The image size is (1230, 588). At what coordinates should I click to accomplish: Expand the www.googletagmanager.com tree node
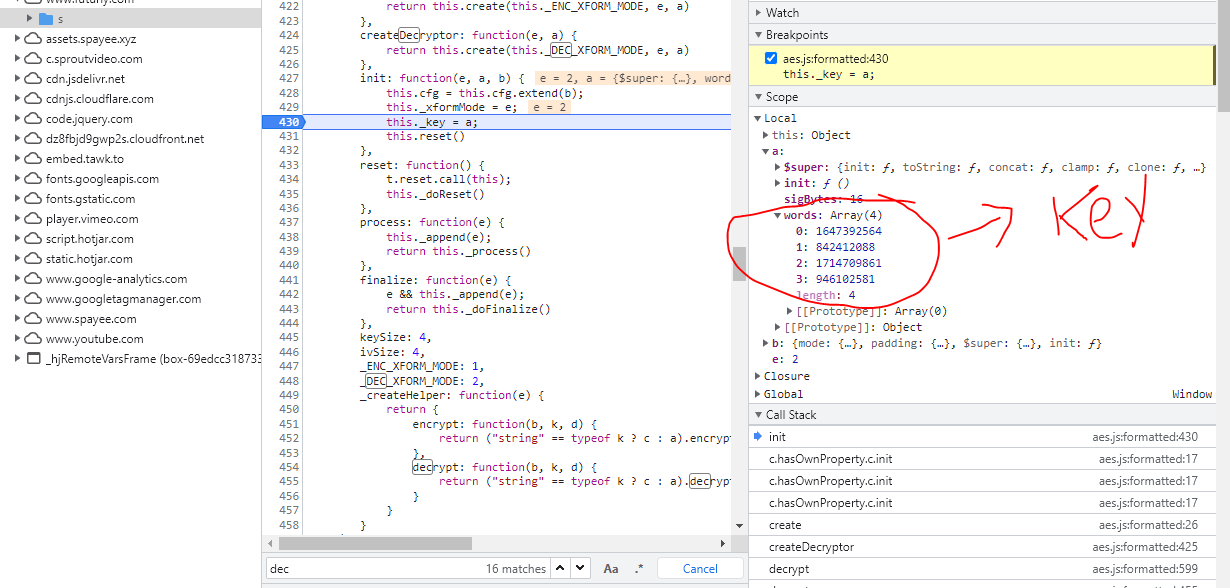[18, 299]
